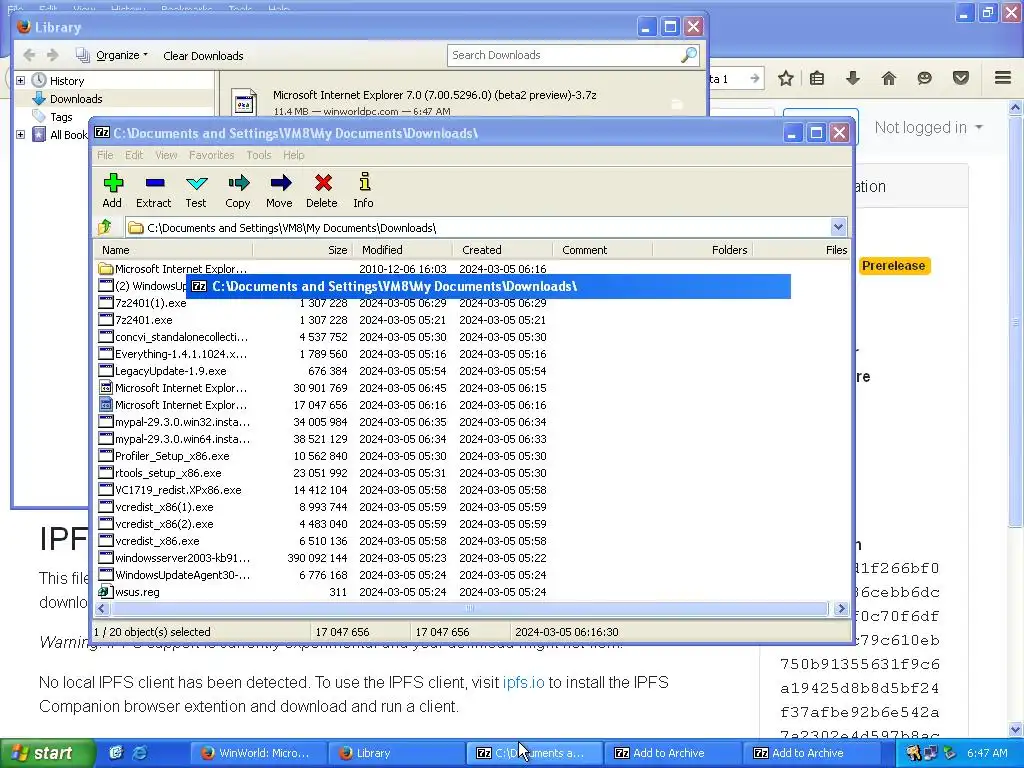The width and height of the screenshot is (1024, 768).
Task: Select the VC1719_redist.XPx86.exe file
Action: click(x=178, y=490)
